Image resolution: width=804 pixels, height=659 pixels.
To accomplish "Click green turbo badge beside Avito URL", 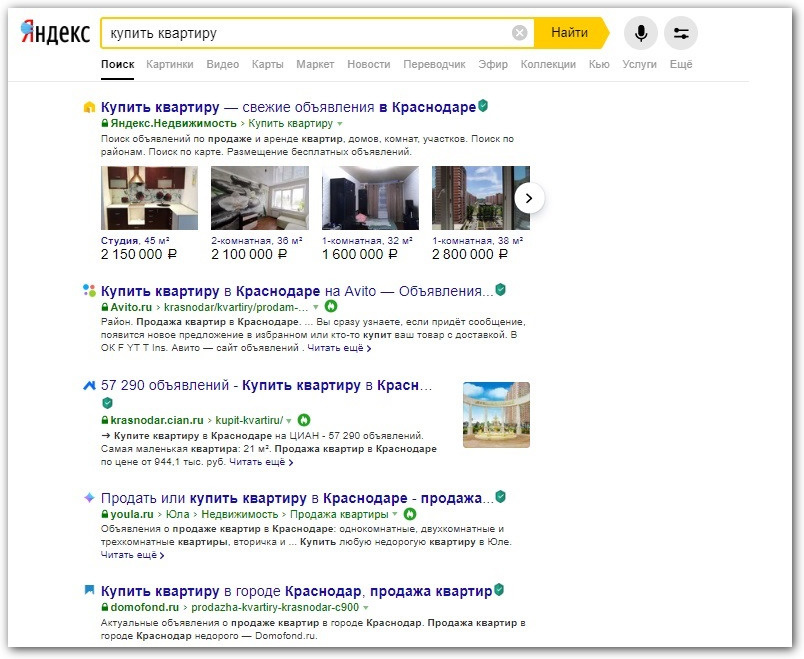I will pyautogui.click(x=331, y=307).
